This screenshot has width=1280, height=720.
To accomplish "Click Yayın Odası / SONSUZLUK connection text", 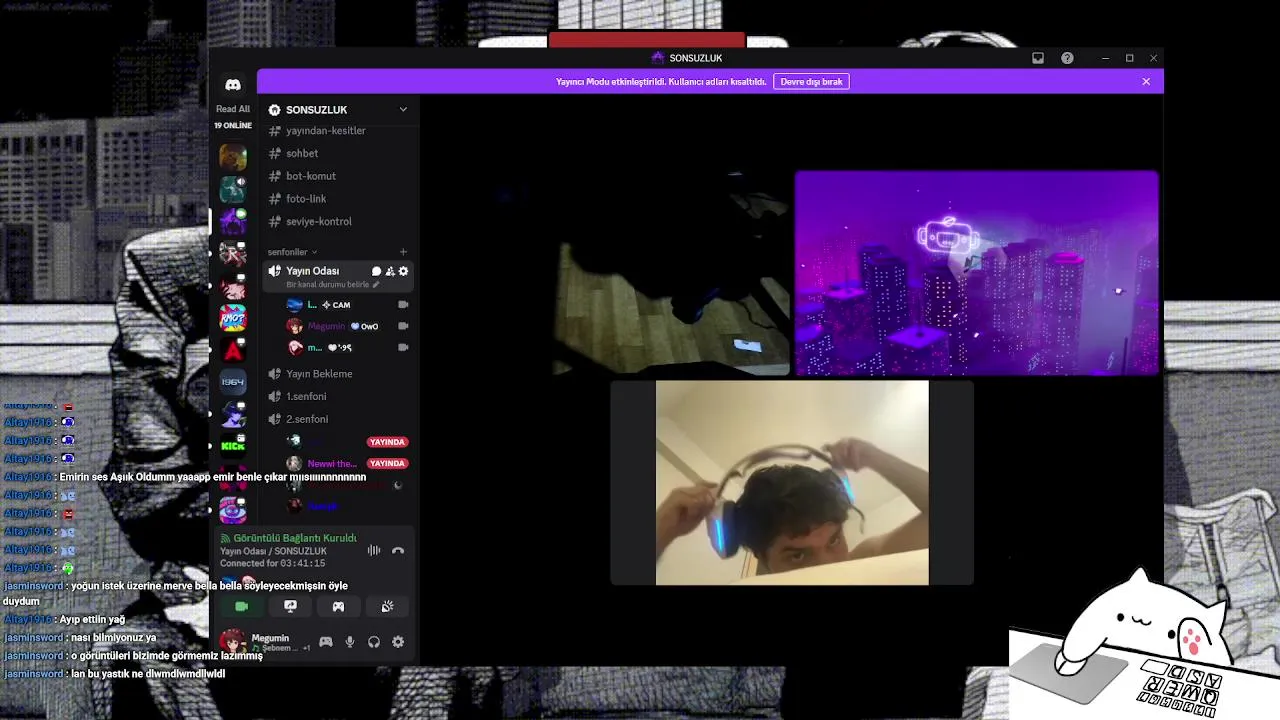I will [x=273, y=551].
